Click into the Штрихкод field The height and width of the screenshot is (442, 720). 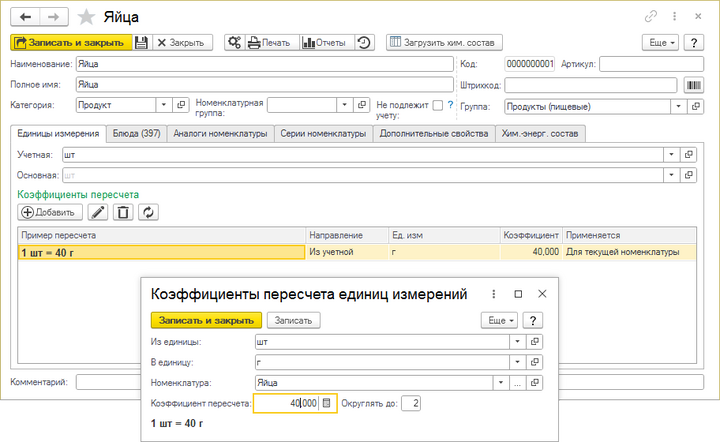[591, 85]
